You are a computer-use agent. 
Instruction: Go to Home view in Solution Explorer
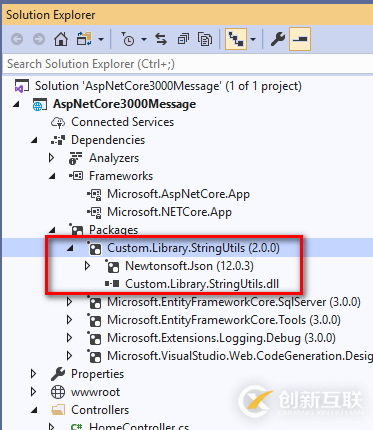(x=61, y=39)
